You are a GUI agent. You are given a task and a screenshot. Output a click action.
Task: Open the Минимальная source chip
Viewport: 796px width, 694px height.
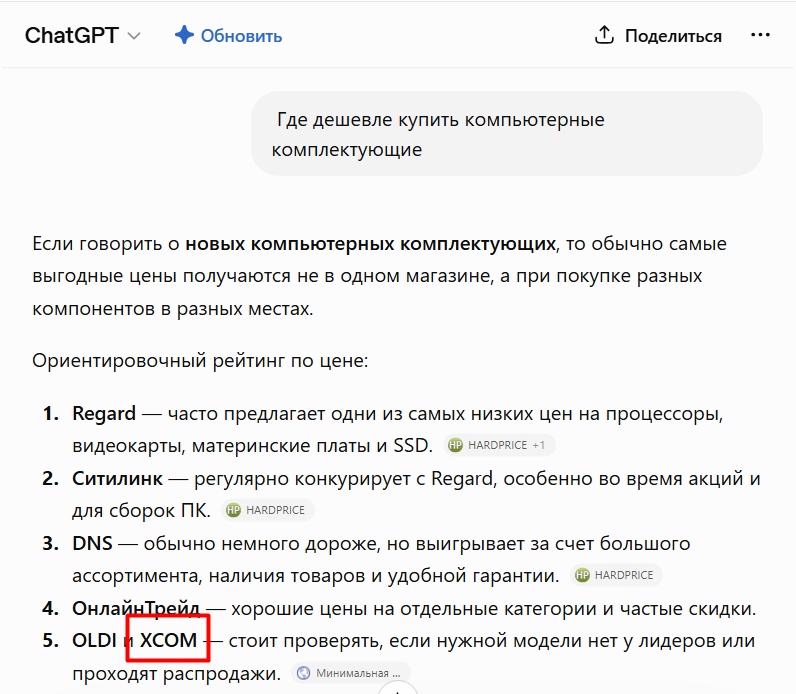point(351,673)
